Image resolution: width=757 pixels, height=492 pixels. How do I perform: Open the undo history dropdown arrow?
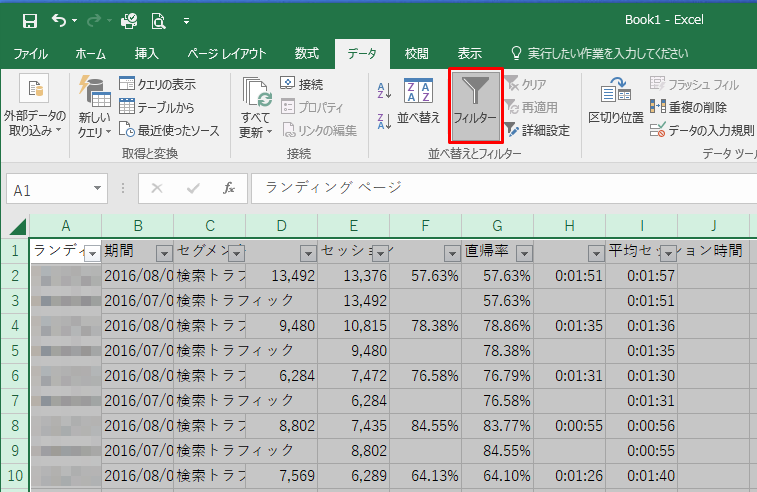tap(74, 21)
